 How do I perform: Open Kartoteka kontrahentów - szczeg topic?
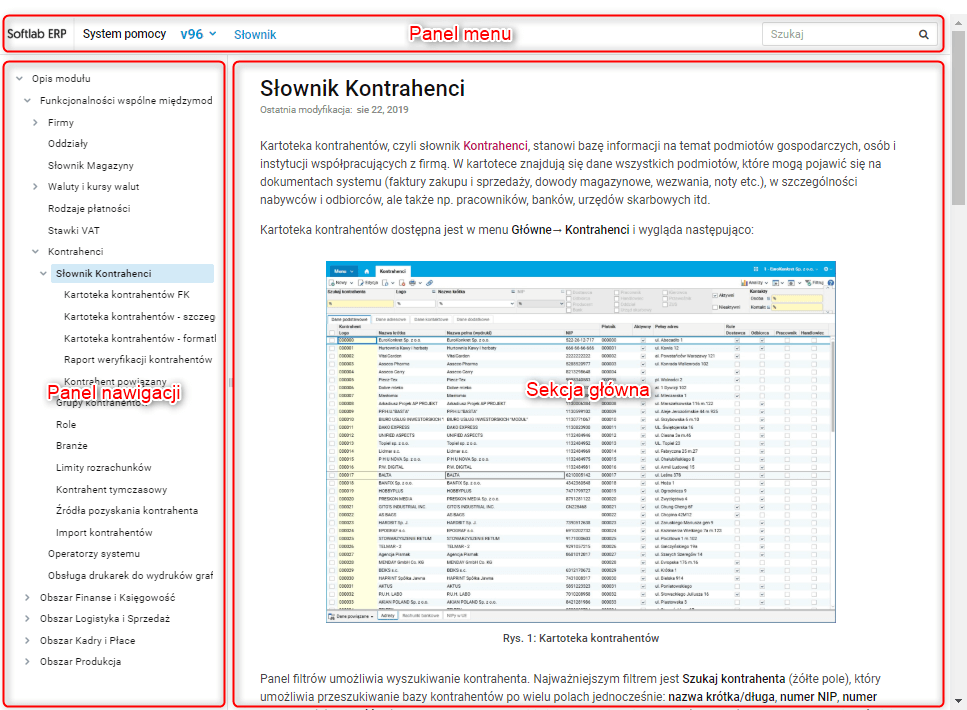coord(139,316)
